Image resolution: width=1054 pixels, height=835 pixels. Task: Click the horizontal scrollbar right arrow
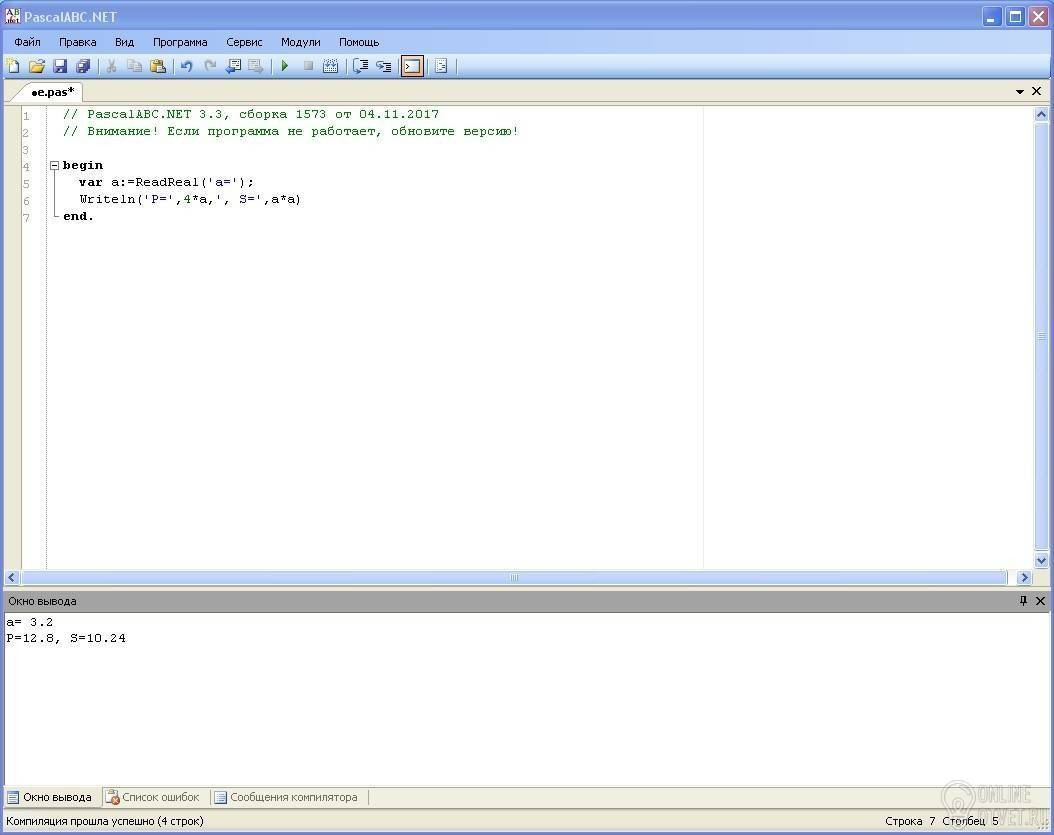pos(1024,577)
